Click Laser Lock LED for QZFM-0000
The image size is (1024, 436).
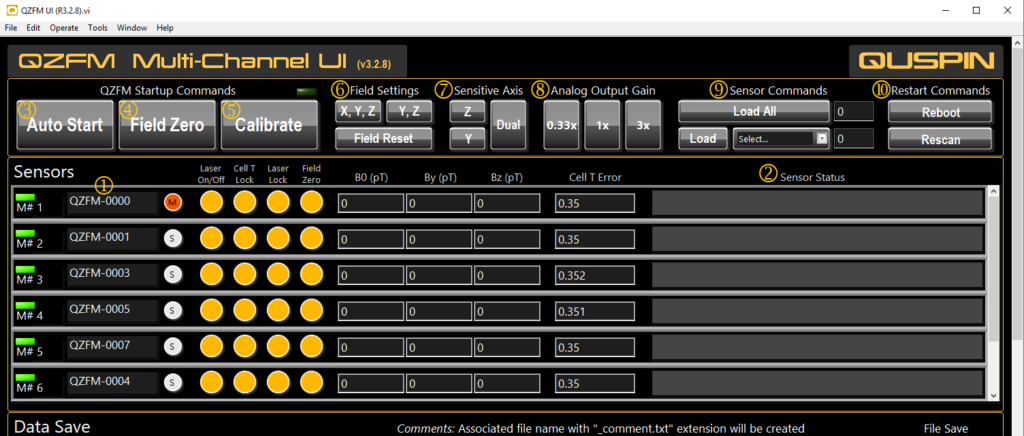278,202
